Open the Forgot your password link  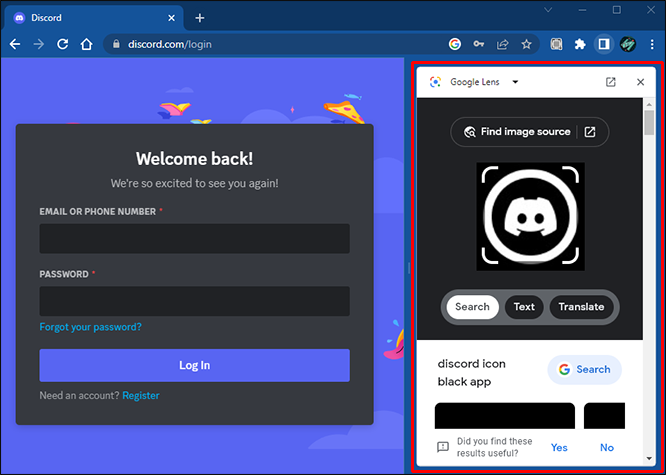pyautogui.click(x=90, y=327)
